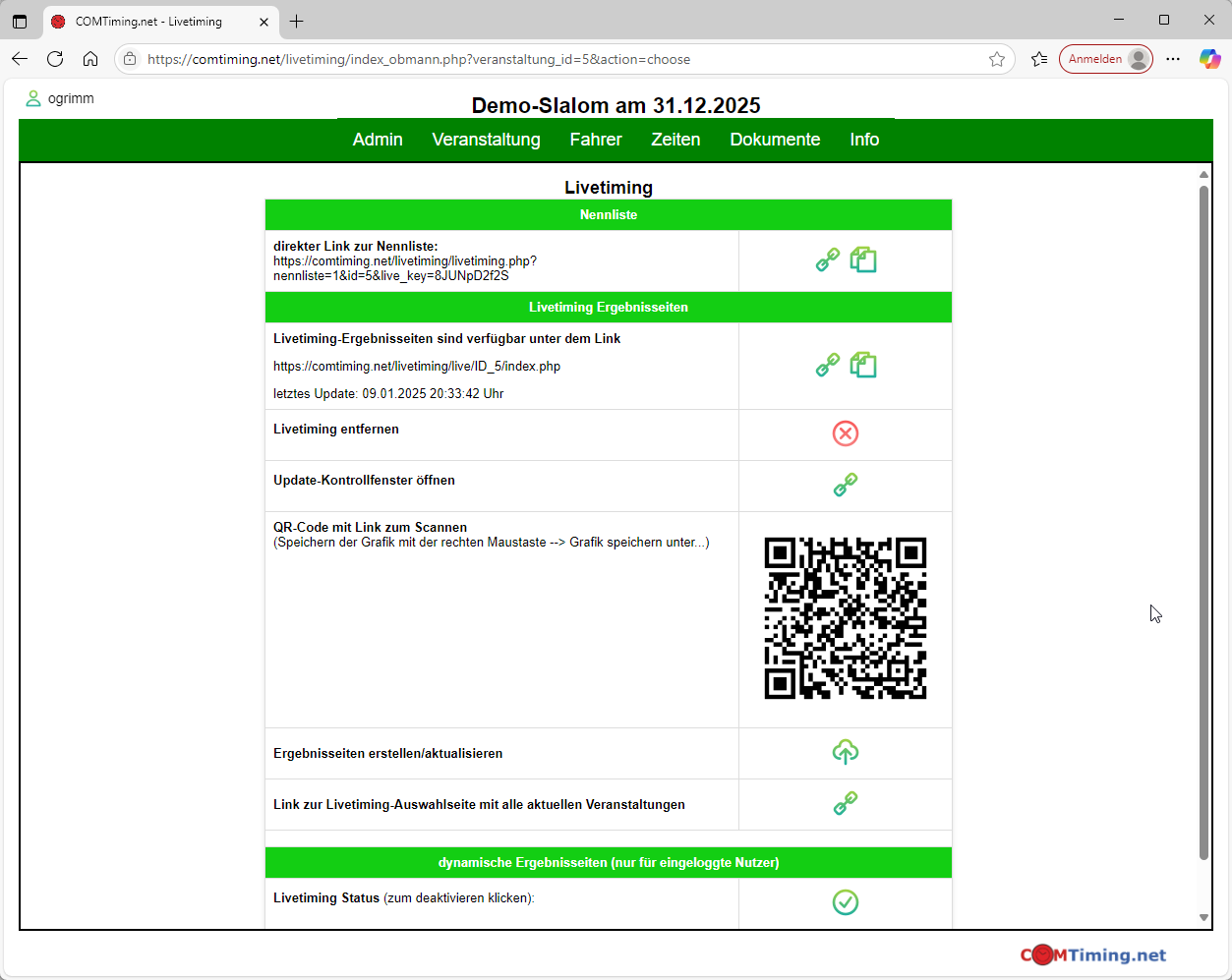Viewport: 1232px width, 980px height.
Task: Open the Info menu
Action: (864, 140)
